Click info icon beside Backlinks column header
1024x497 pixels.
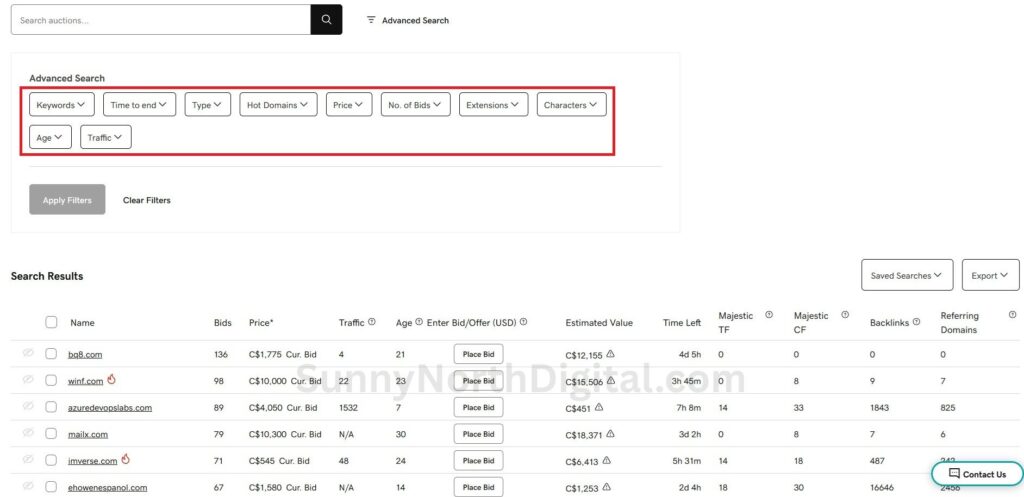916,322
